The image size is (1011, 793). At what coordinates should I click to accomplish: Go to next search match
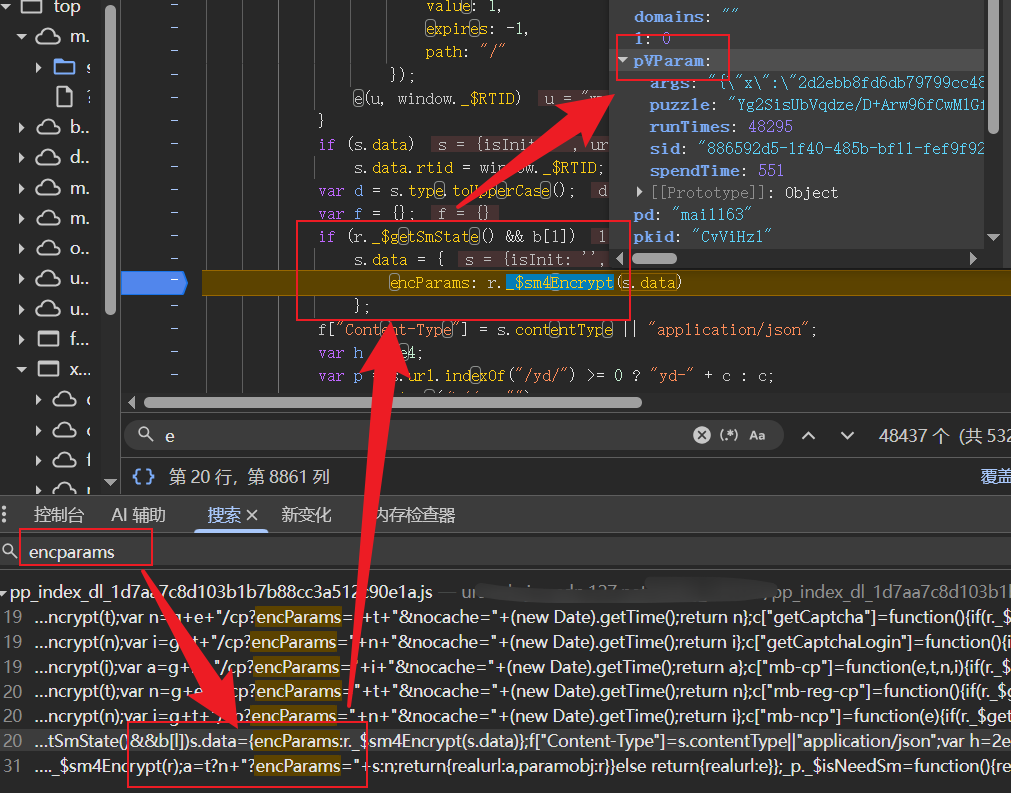[847, 436]
